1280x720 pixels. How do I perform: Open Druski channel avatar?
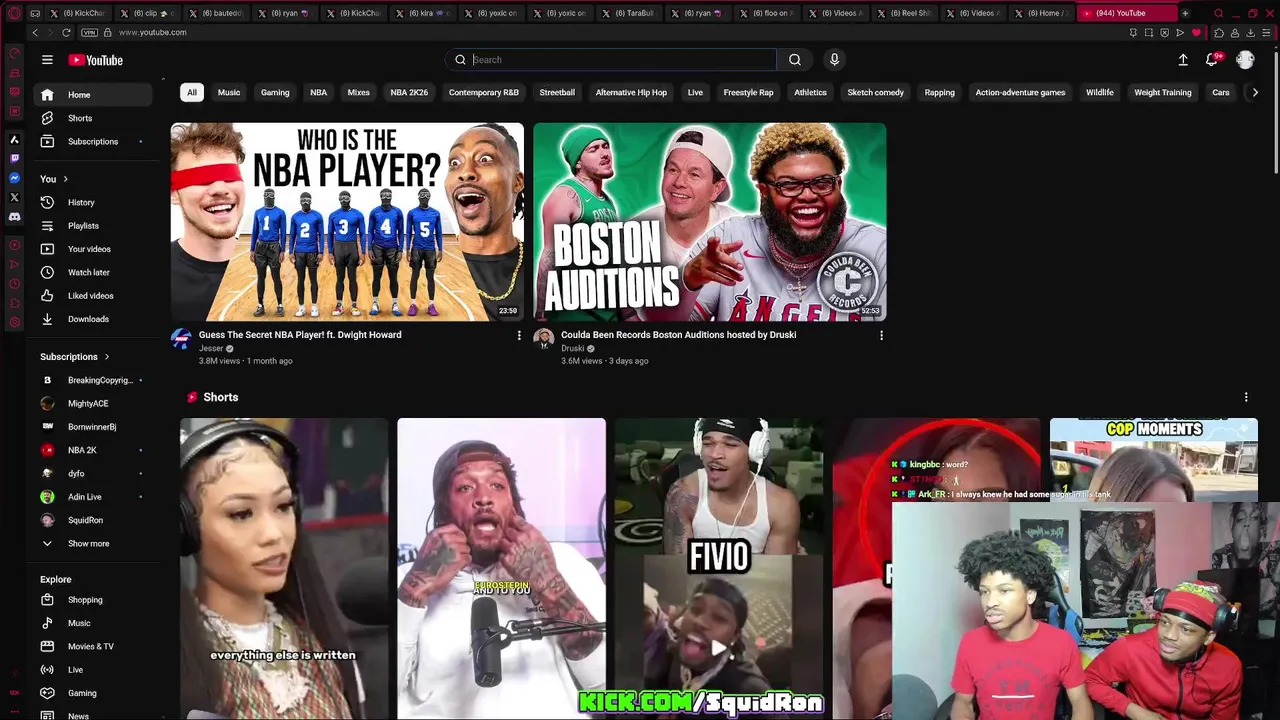pyautogui.click(x=543, y=339)
